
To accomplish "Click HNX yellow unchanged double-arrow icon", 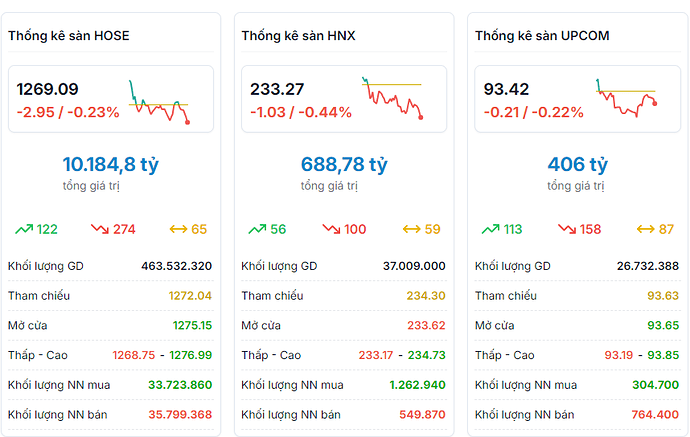I will 411,229.
